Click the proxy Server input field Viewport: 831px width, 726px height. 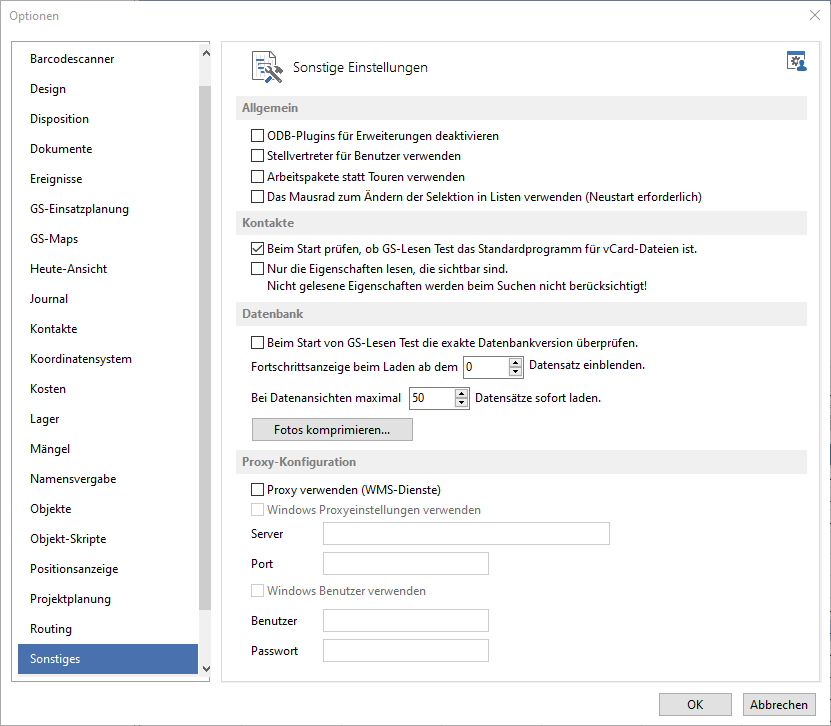(x=466, y=534)
